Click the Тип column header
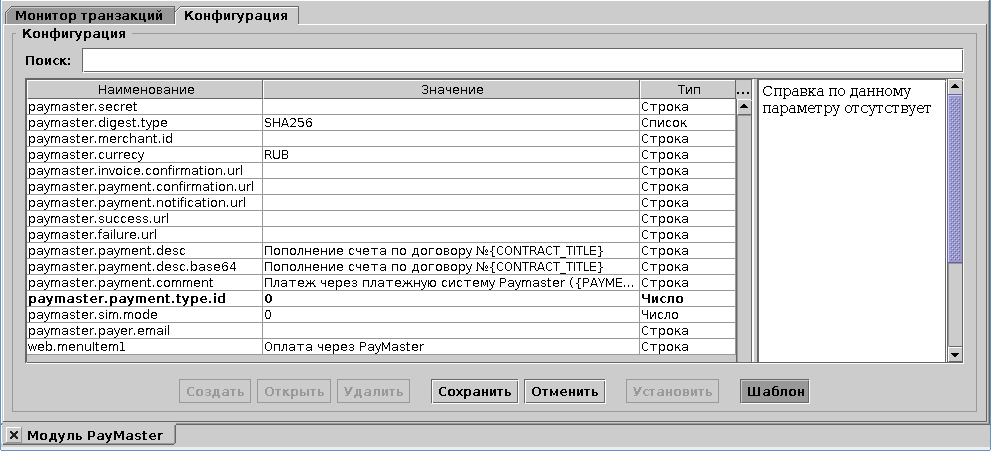The image size is (991, 451). coord(687,90)
